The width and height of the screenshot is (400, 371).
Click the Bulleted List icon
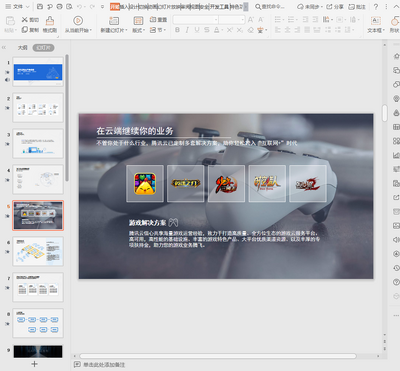pyautogui.click(x=278, y=20)
